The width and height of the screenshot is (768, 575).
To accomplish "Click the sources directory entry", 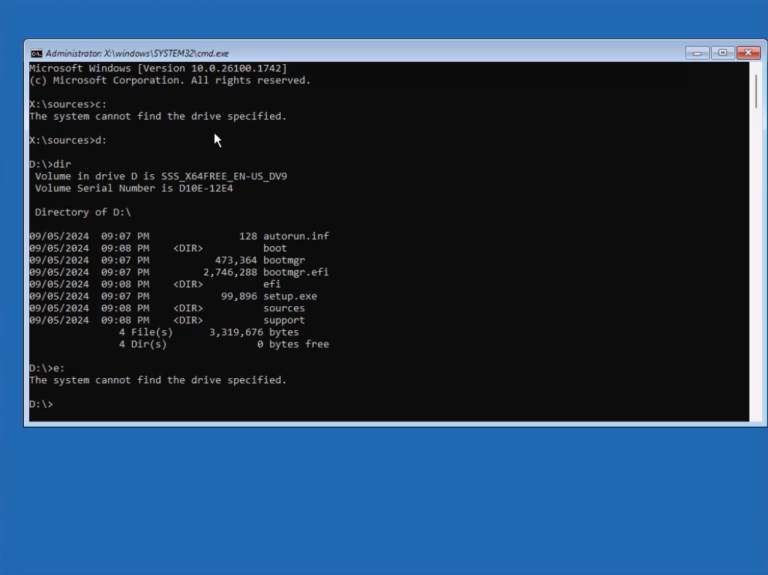I will [284, 308].
